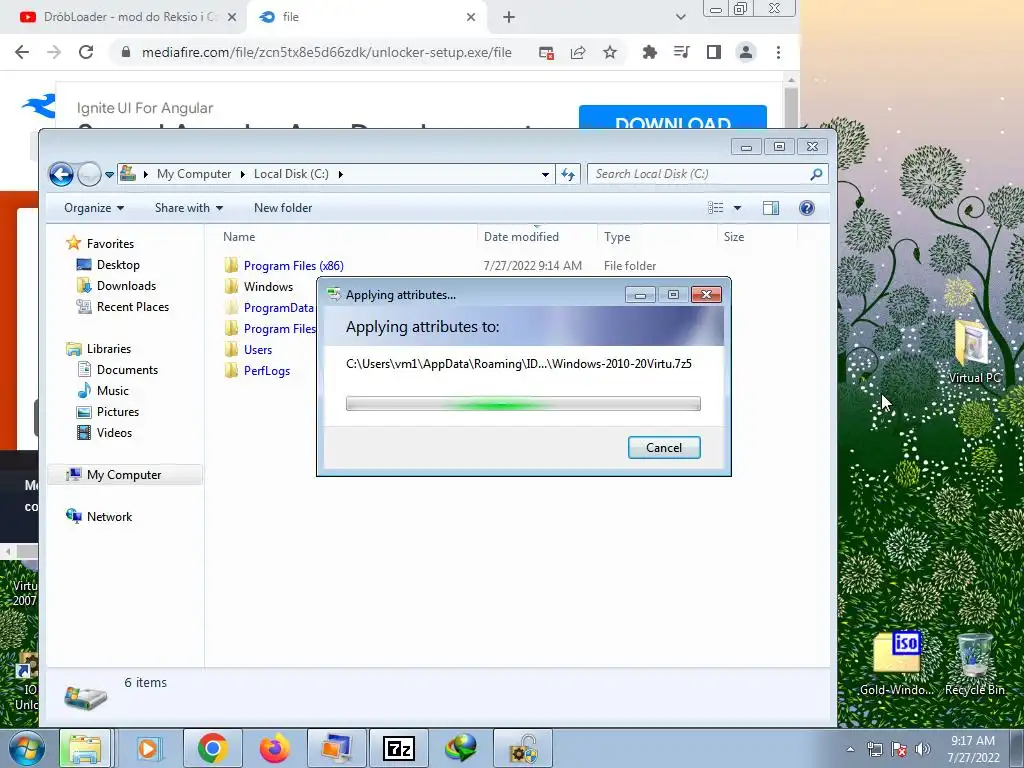Click Chrome address bar URL
The height and width of the screenshot is (768, 1024).
tap(327, 52)
